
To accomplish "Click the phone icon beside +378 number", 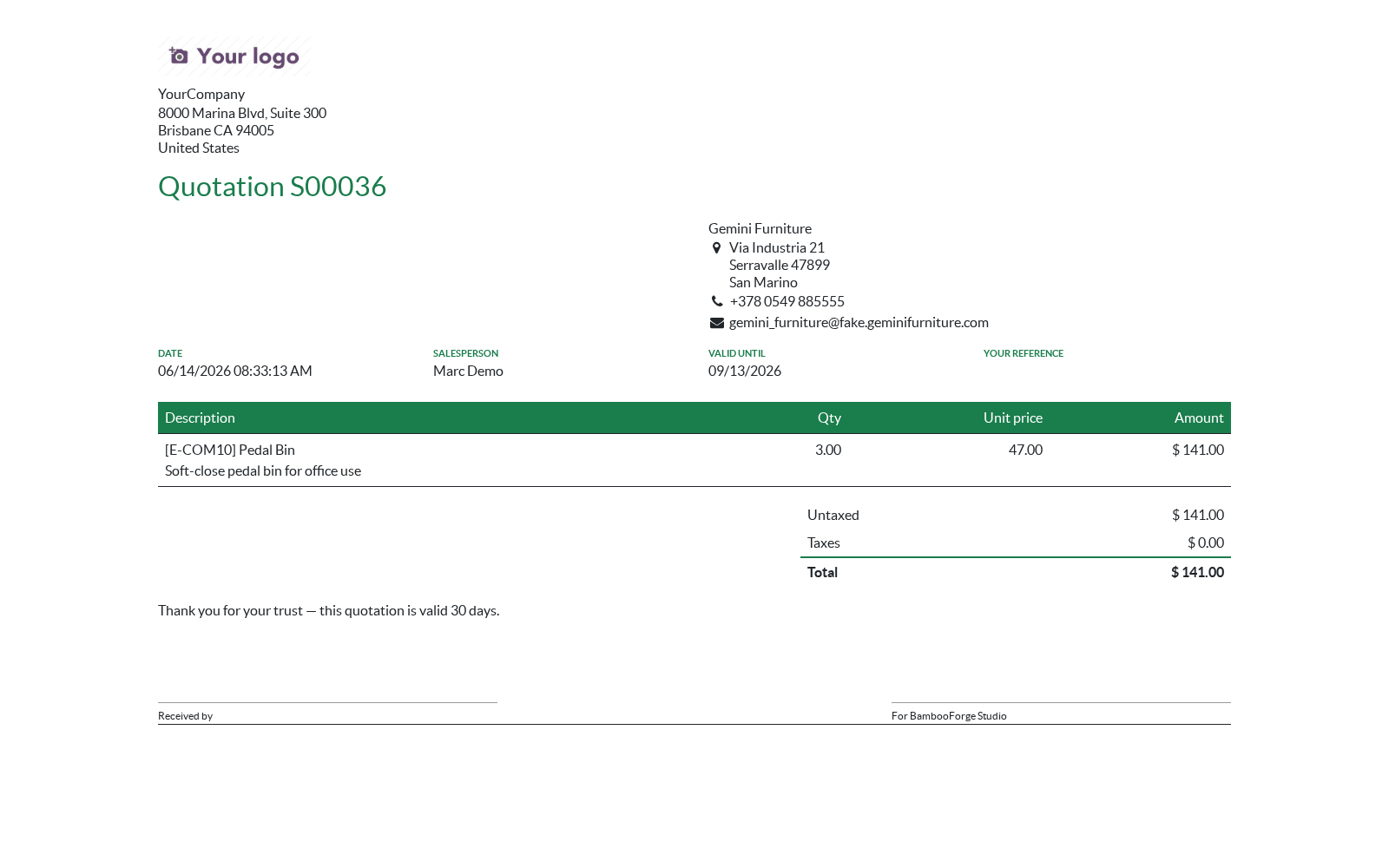I will coord(717,302).
